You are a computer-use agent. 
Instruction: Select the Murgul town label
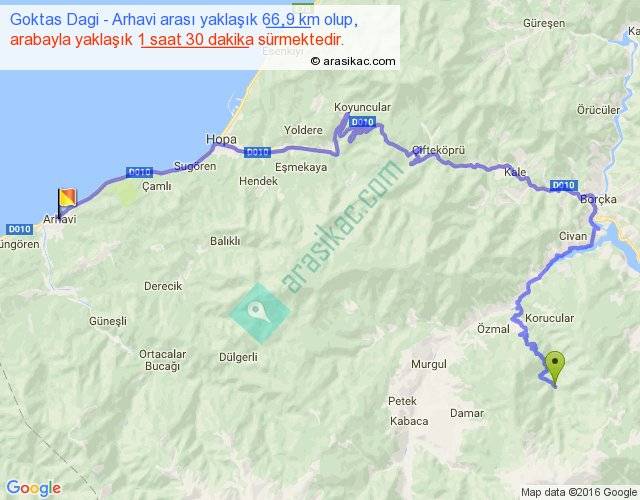[x=429, y=364]
